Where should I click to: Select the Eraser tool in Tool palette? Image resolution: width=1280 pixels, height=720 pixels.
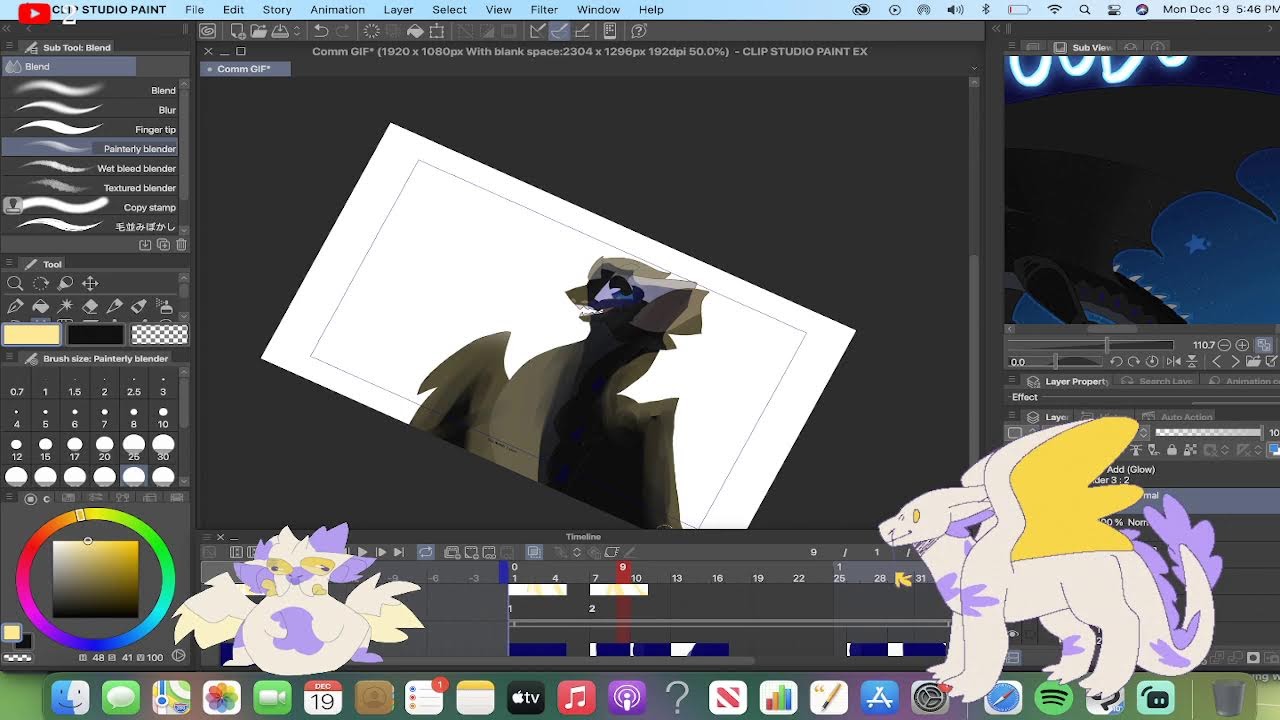point(90,306)
